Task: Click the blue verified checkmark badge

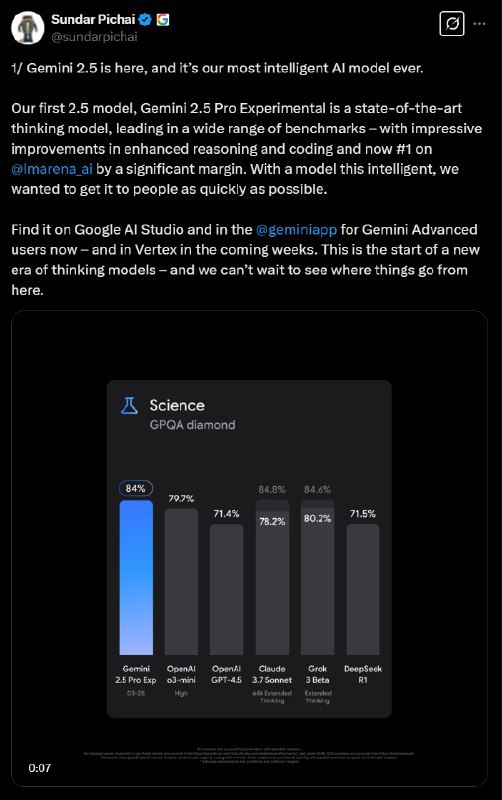Action: pyautogui.click(x=145, y=20)
